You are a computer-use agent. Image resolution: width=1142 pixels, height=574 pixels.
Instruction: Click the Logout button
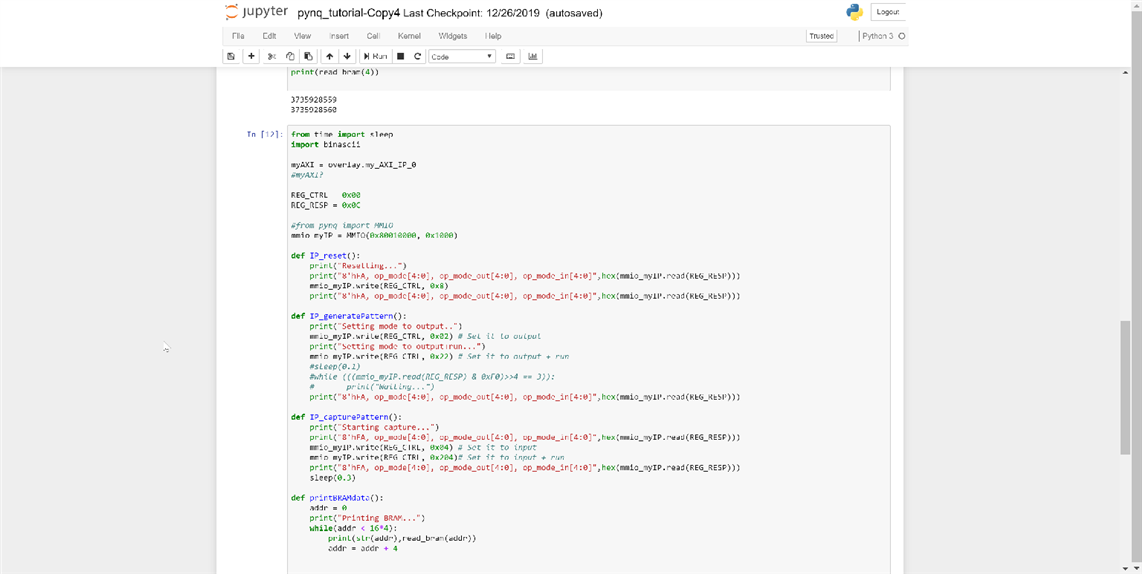click(887, 12)
